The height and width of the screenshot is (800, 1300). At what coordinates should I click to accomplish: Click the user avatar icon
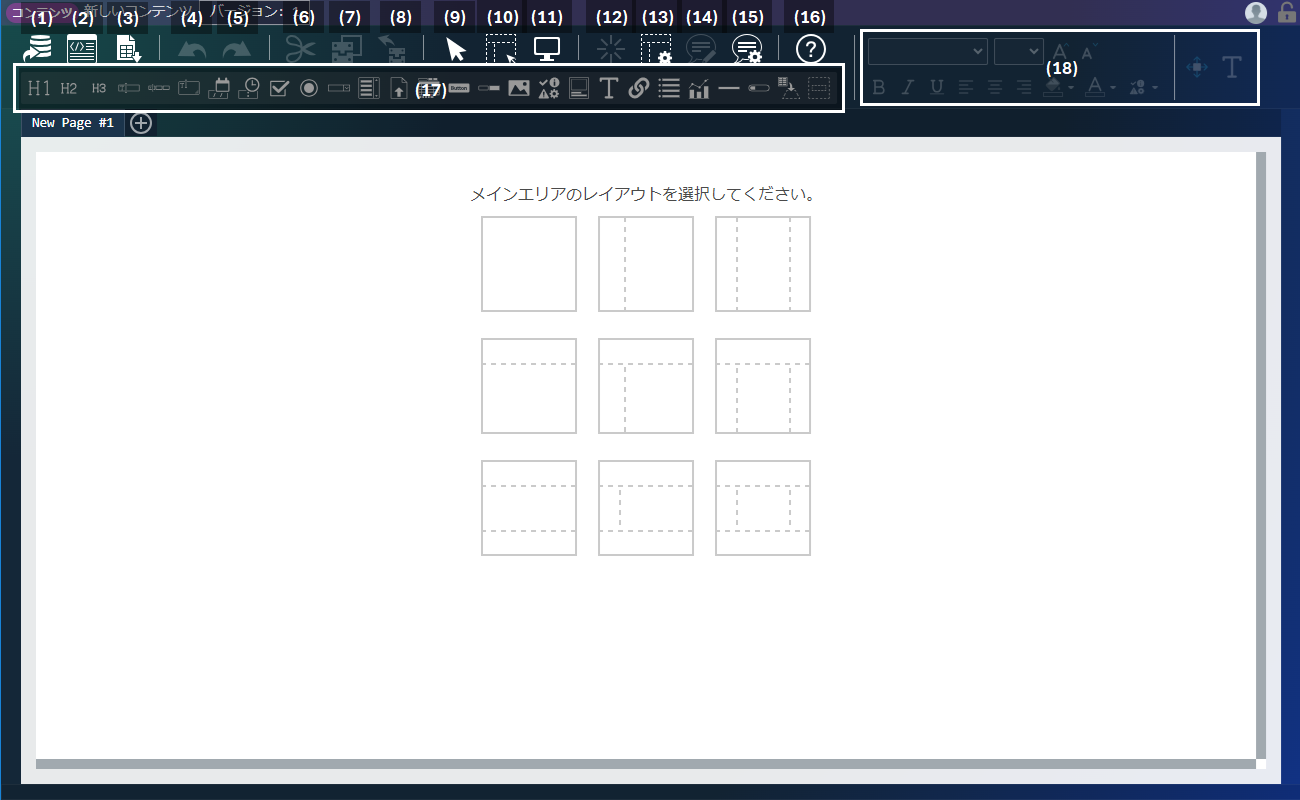(x=1256, y=13)
